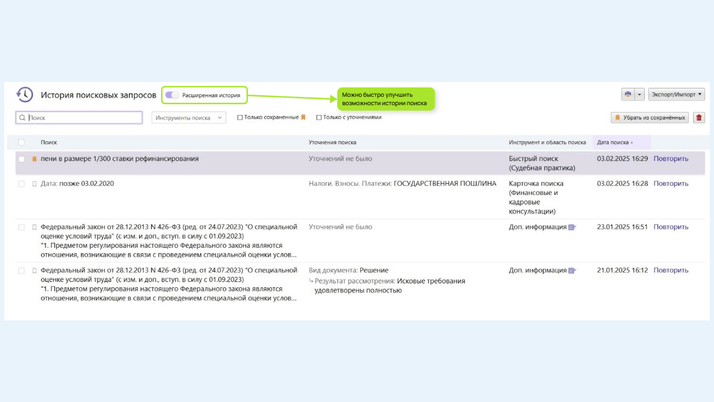The width and height of the screenshot is (714, 402).
Task: Open query 'пени в размере 1/300 ставки рефинансирования'
Action: 120,158
